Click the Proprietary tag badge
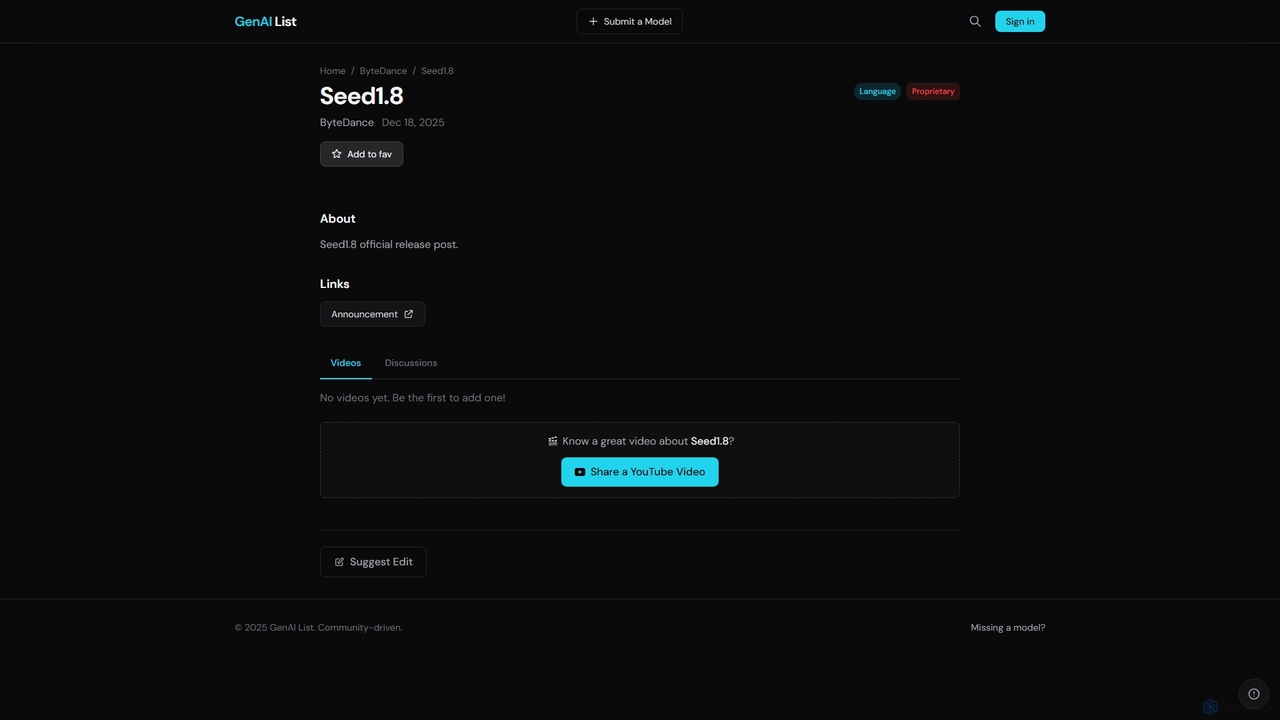This screenshot has height=720, width=1280. coord(933,91)
